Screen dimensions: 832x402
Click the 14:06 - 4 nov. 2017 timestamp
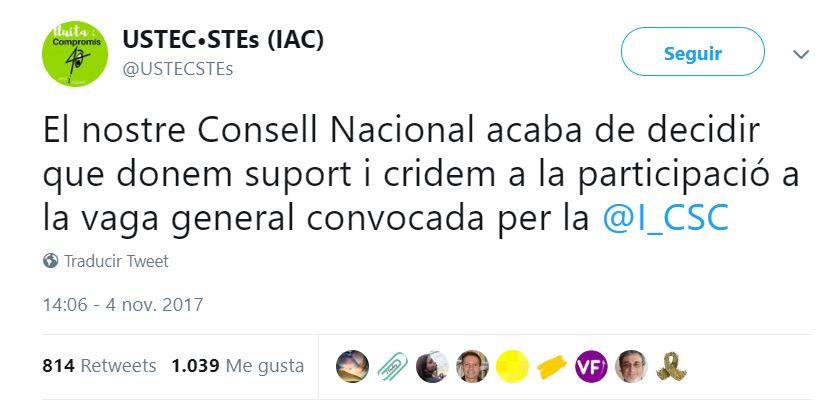pos(123,304)
